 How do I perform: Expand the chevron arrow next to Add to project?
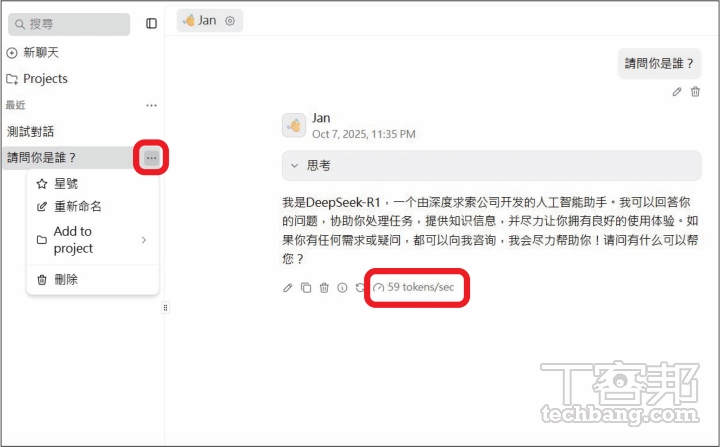(x=144, y=240)
